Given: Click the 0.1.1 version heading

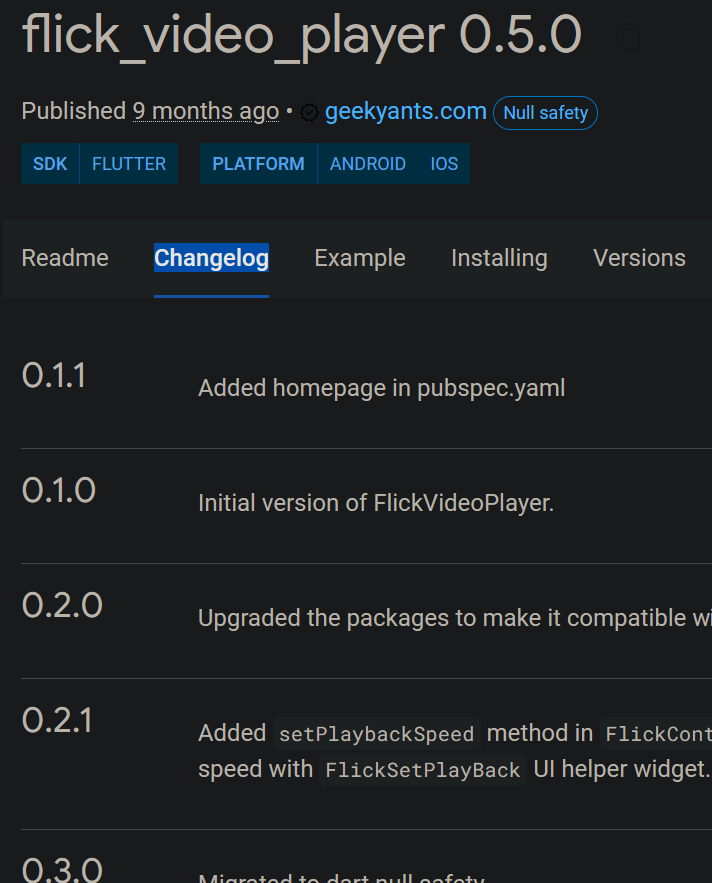Looking at the screenshot, I should pos(53,375).
